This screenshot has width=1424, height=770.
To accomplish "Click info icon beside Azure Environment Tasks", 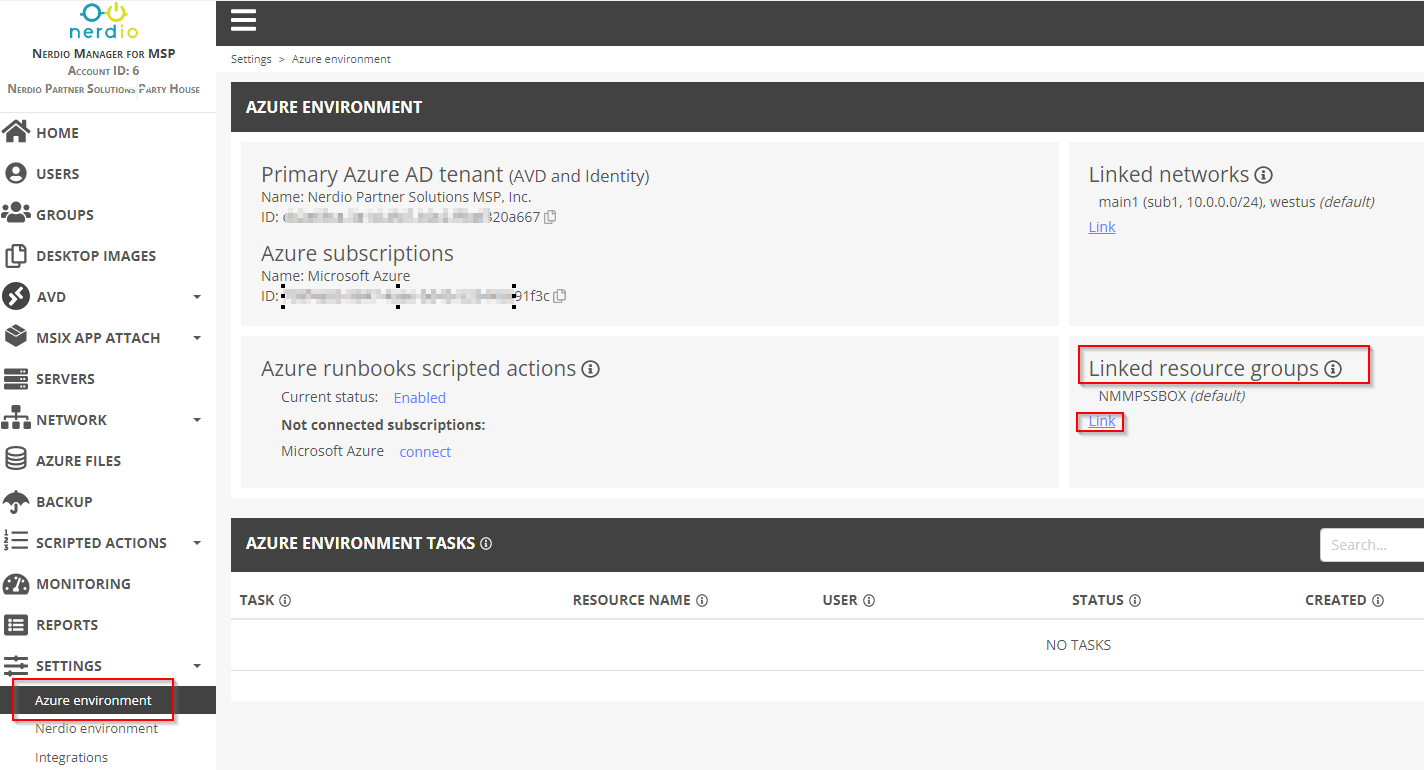I will (486, 544).
